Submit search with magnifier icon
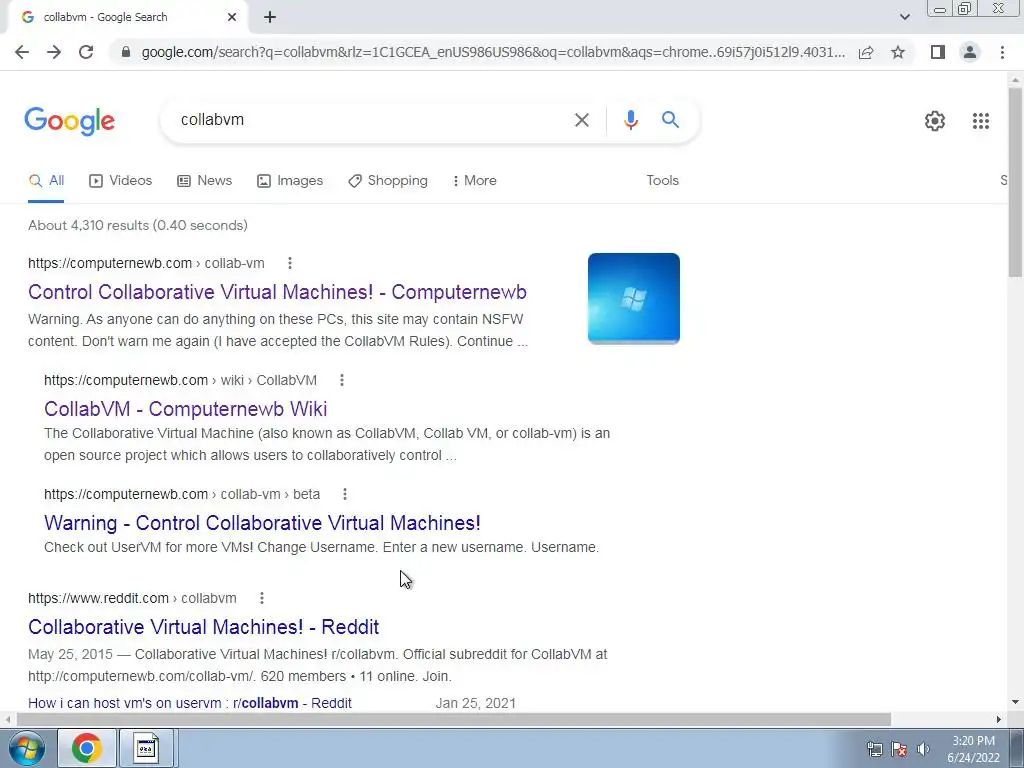 (x=670, y=120)
